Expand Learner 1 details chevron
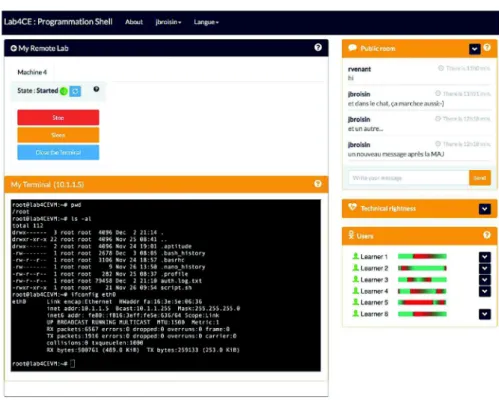The height and width of the screenshot is (400, 499). [485, 257]
